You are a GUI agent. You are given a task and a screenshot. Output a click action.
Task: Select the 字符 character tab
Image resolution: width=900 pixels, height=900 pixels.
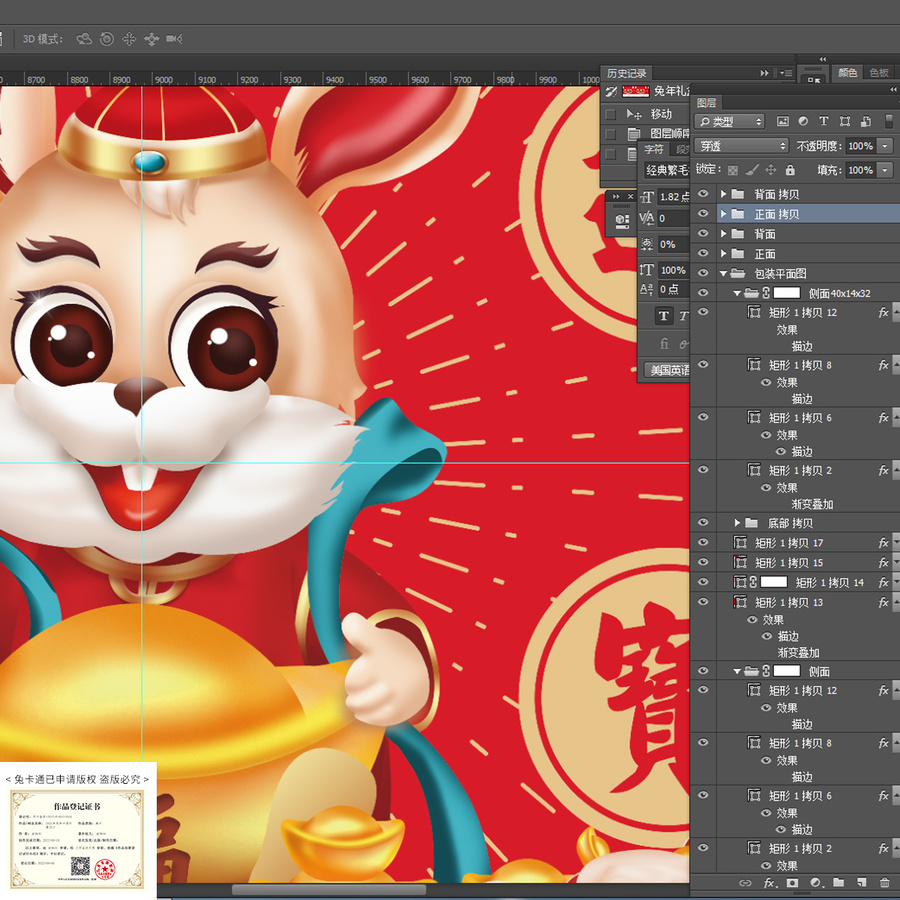(654, 149)
